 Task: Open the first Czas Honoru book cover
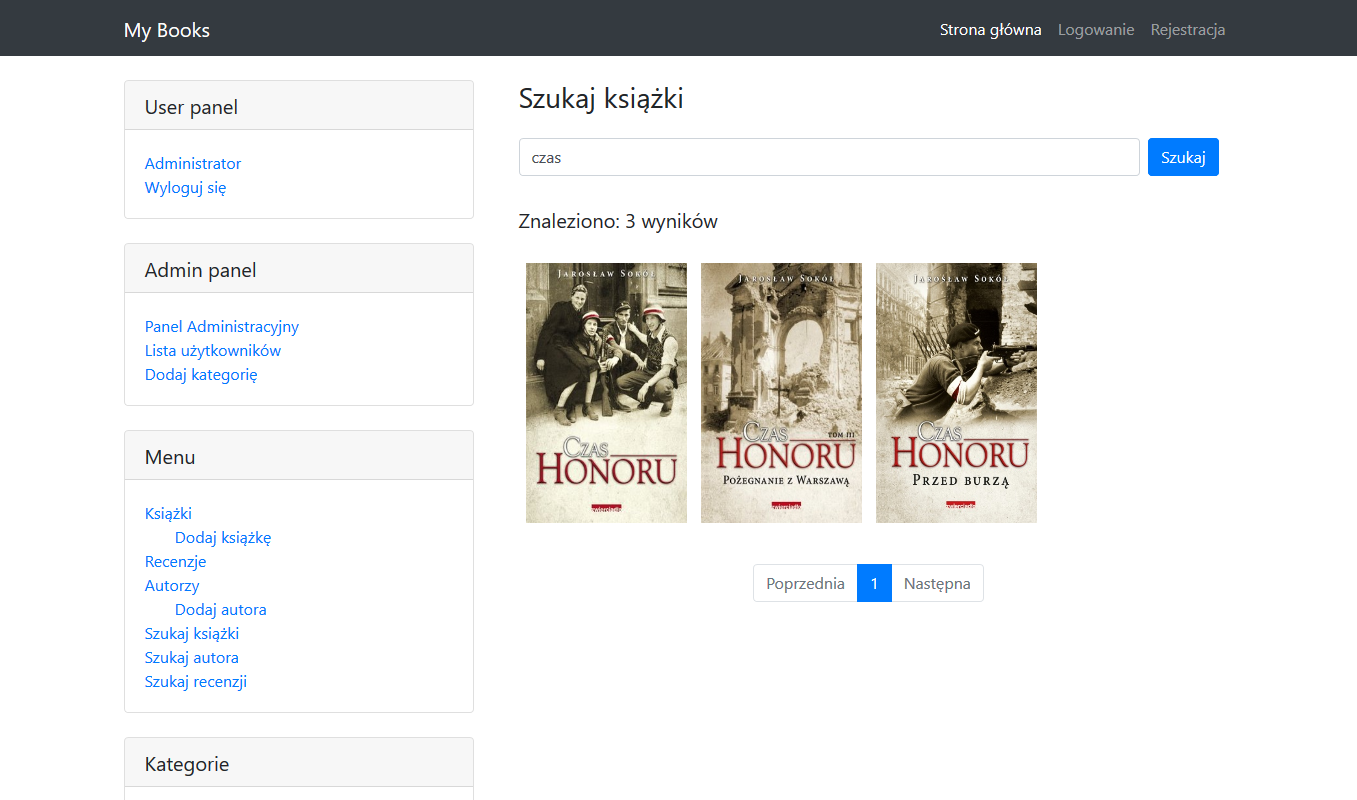click(606, 392)
